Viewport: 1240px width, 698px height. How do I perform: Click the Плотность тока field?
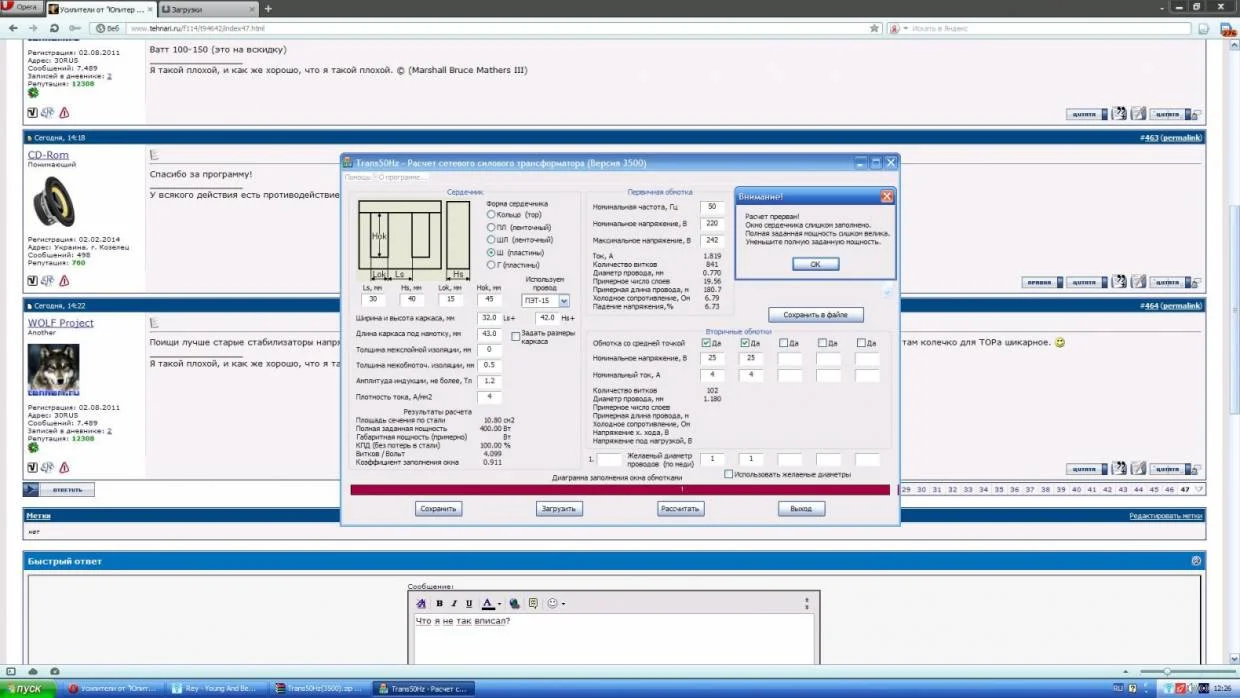click(490, 397)
